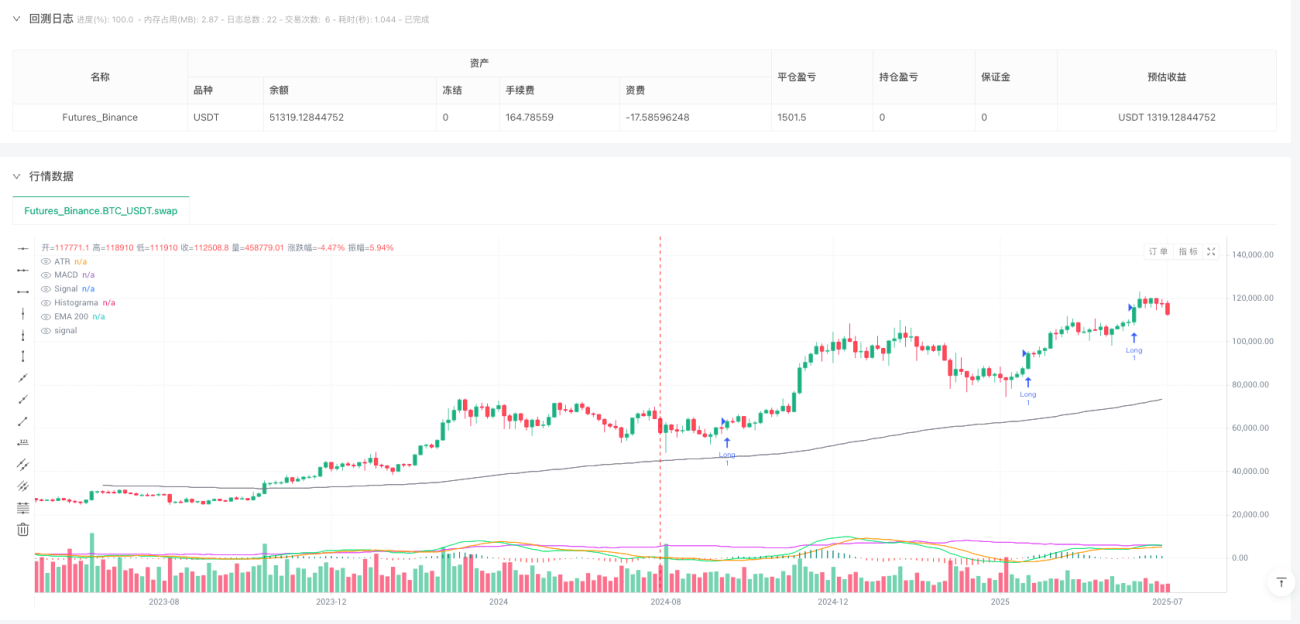Open the 指标 indicators button
This screenshot has width=1300, height=624.
pos(1187,252)
